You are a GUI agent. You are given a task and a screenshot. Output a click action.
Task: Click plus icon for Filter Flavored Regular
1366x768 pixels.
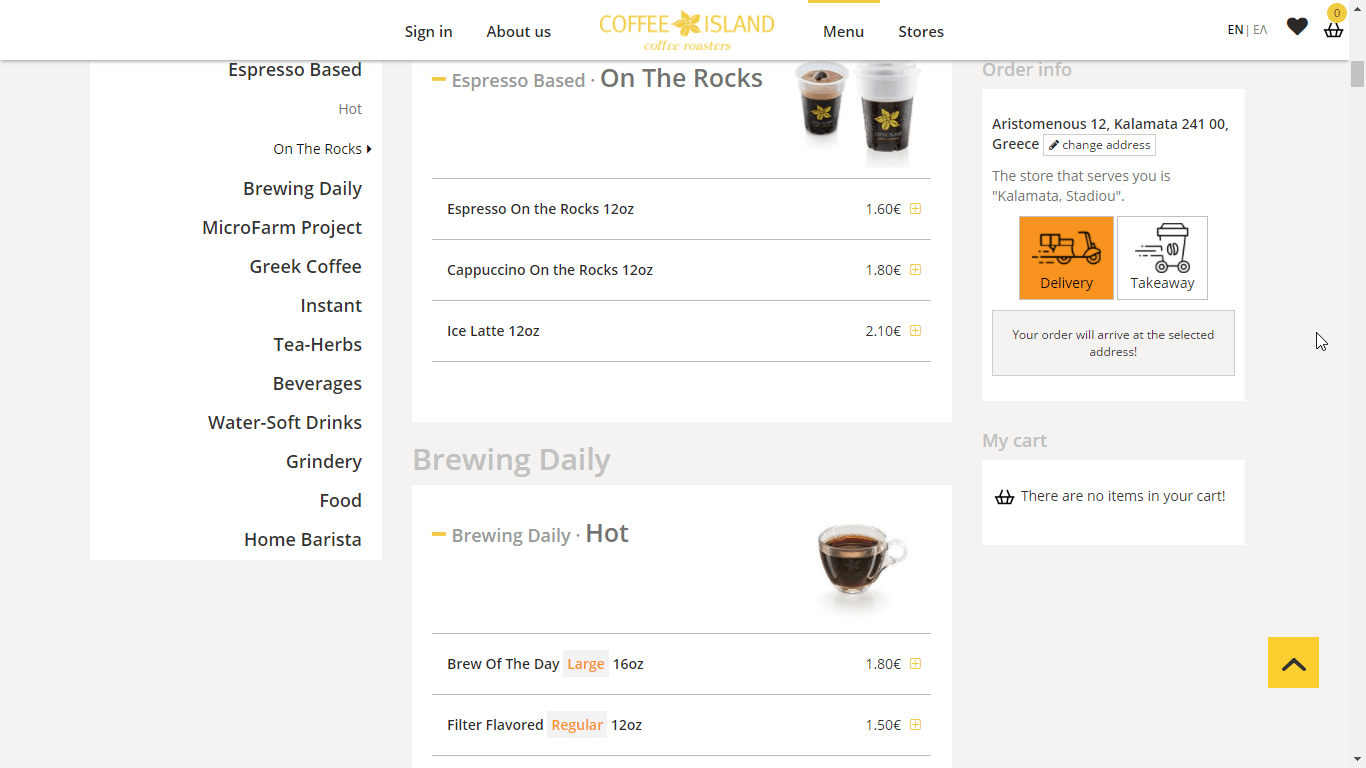915,725
